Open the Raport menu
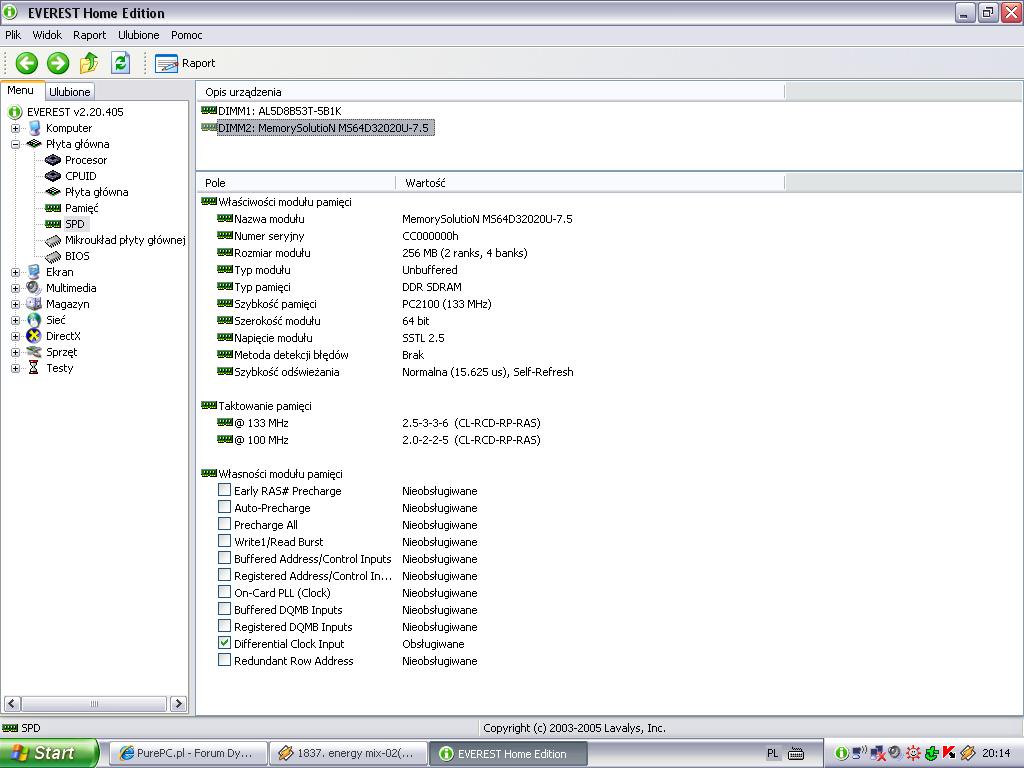This screenshot has width=1024, height=768. click(x=89, y=35)
